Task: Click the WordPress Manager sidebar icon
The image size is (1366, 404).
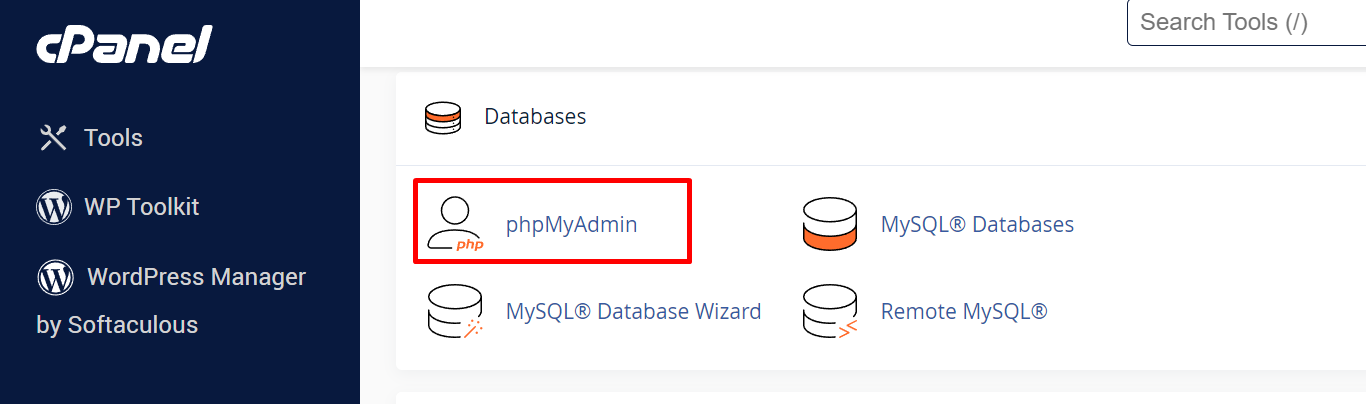Action: click(54, 276)
